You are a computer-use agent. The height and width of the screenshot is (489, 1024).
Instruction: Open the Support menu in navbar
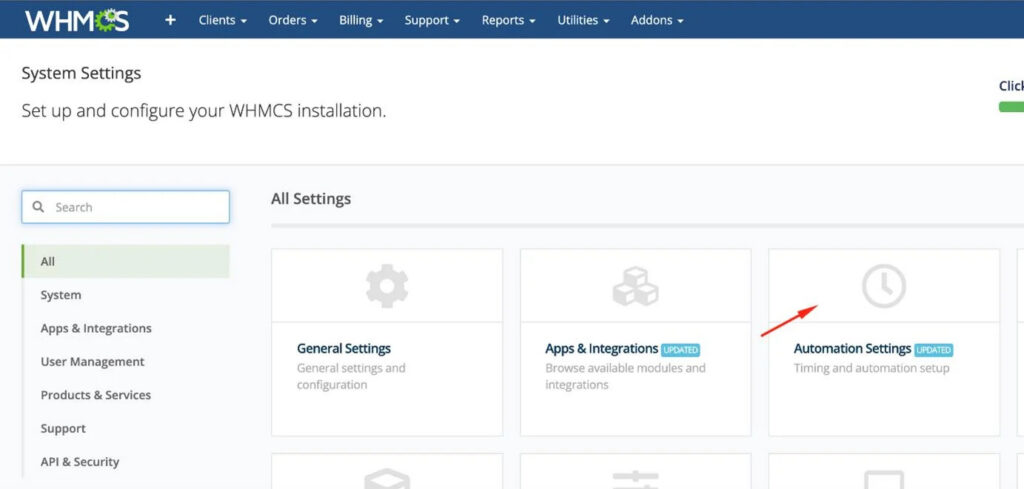pos(432,20)
